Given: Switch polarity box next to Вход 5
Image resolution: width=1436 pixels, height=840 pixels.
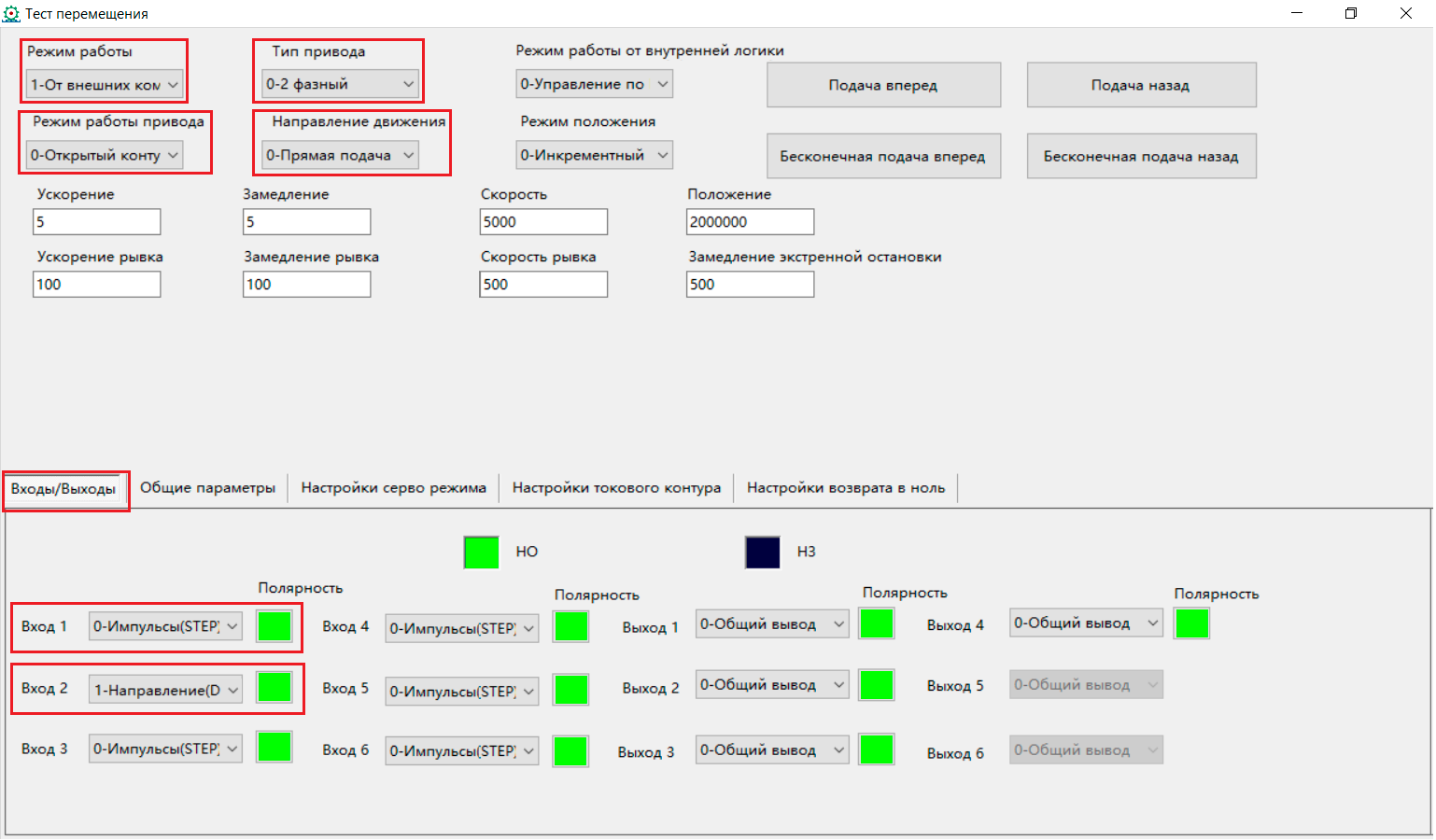Looking at the screenshot, I should [570, 691].
